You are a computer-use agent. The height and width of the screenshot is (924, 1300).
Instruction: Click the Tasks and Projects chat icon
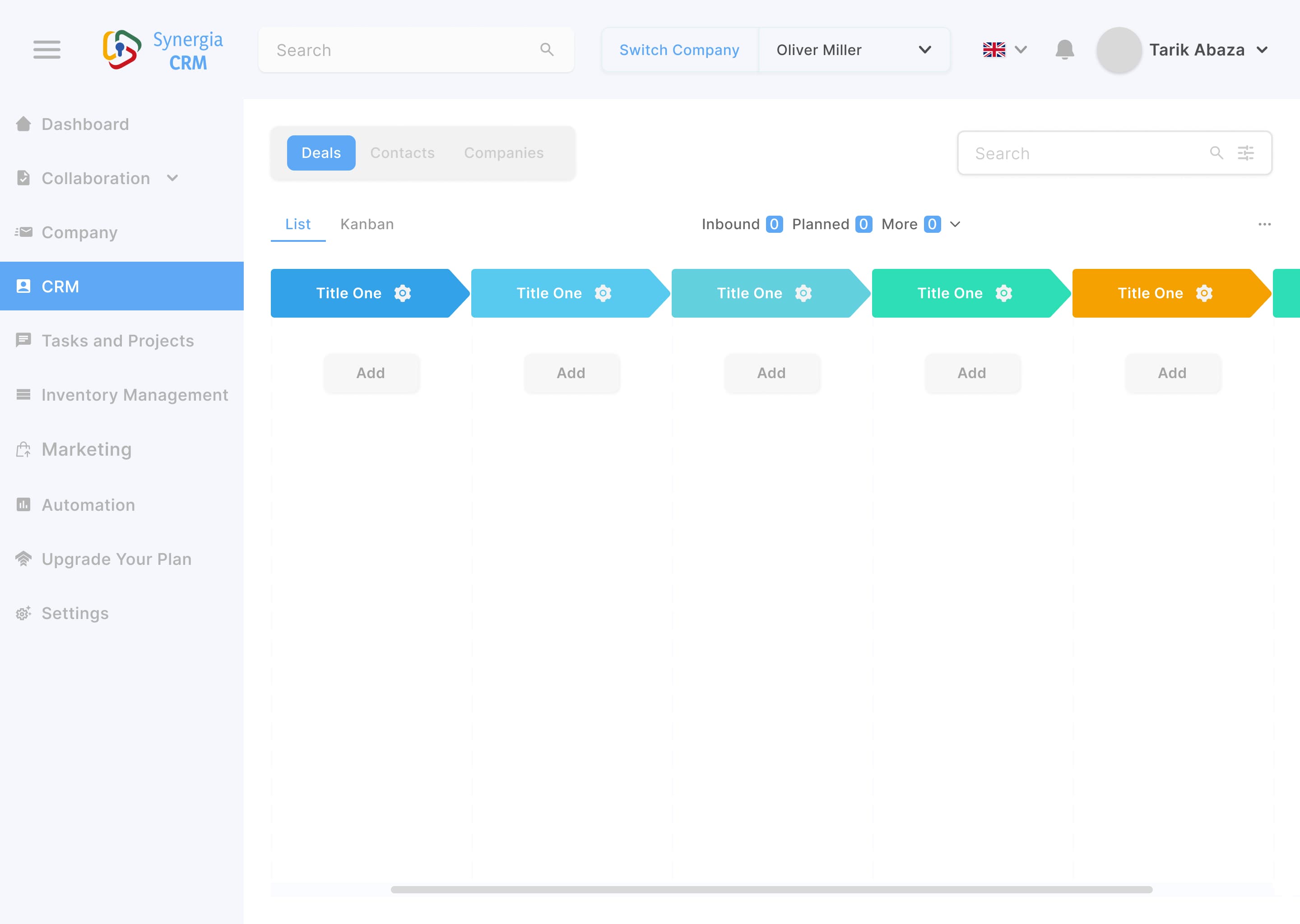pyautogui.click(x=23, y=340)
